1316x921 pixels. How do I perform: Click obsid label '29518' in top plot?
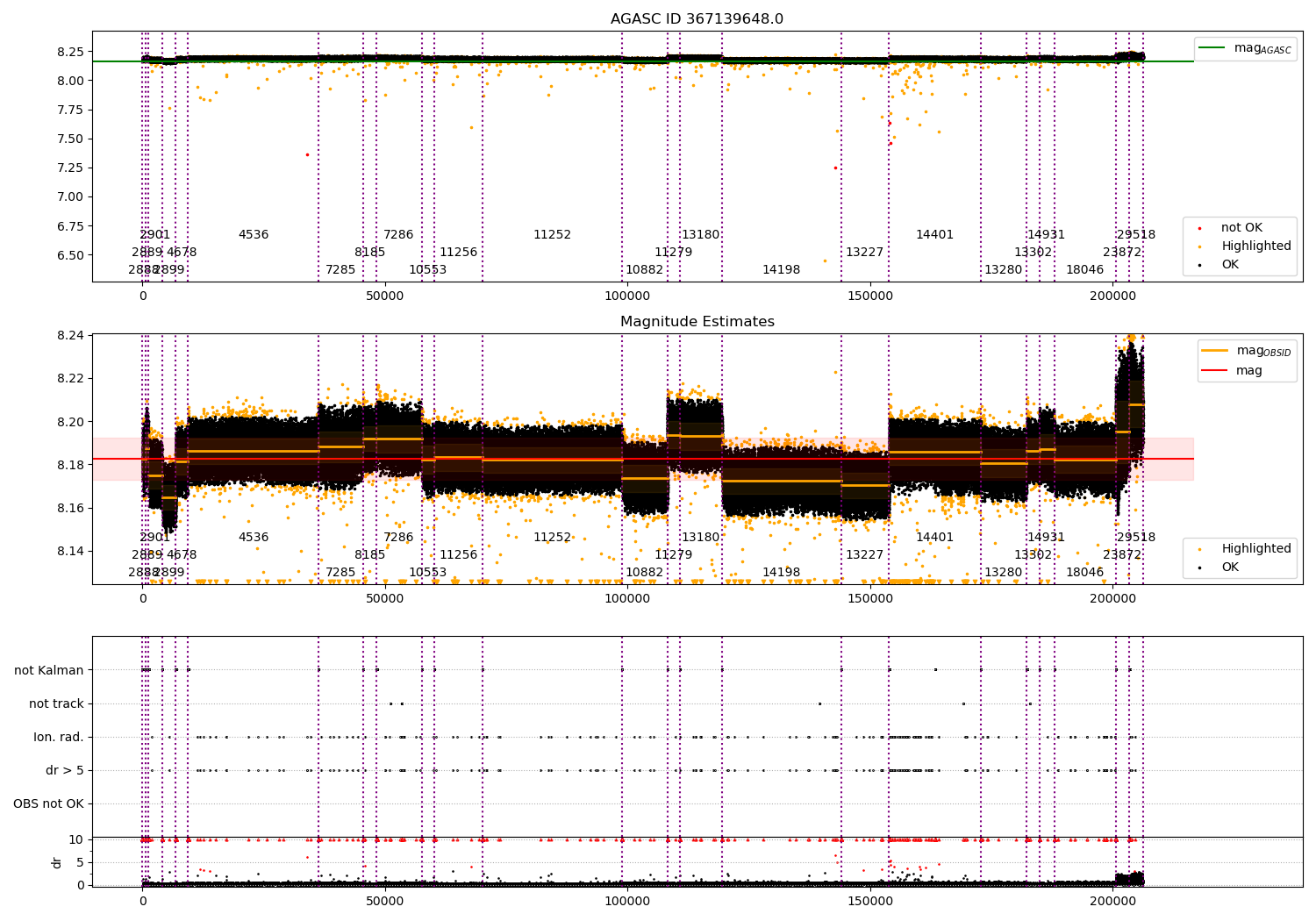pyautogui.click(x=1135, y=235)
